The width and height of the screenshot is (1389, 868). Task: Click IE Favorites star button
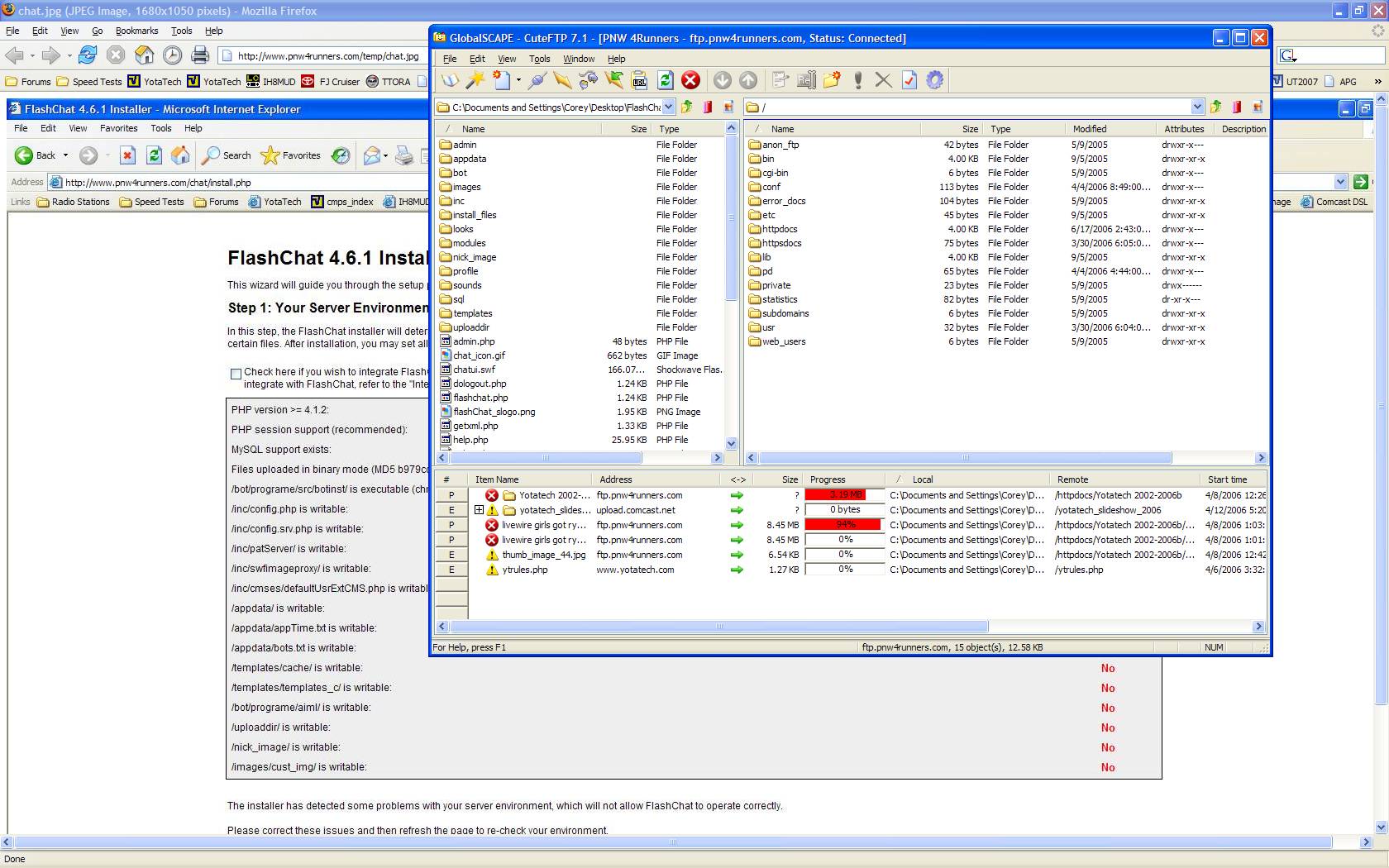[x=290, y=155]
